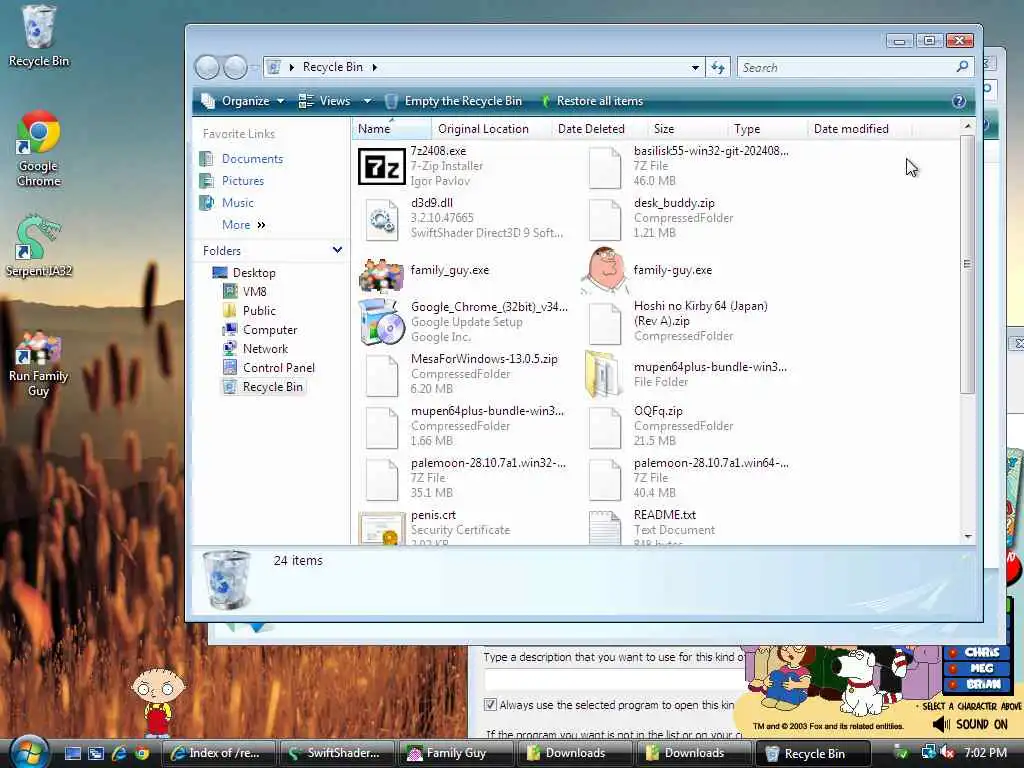Open the Windows Start orb
The image size is (1024, 768).
[x=29, y=752]
